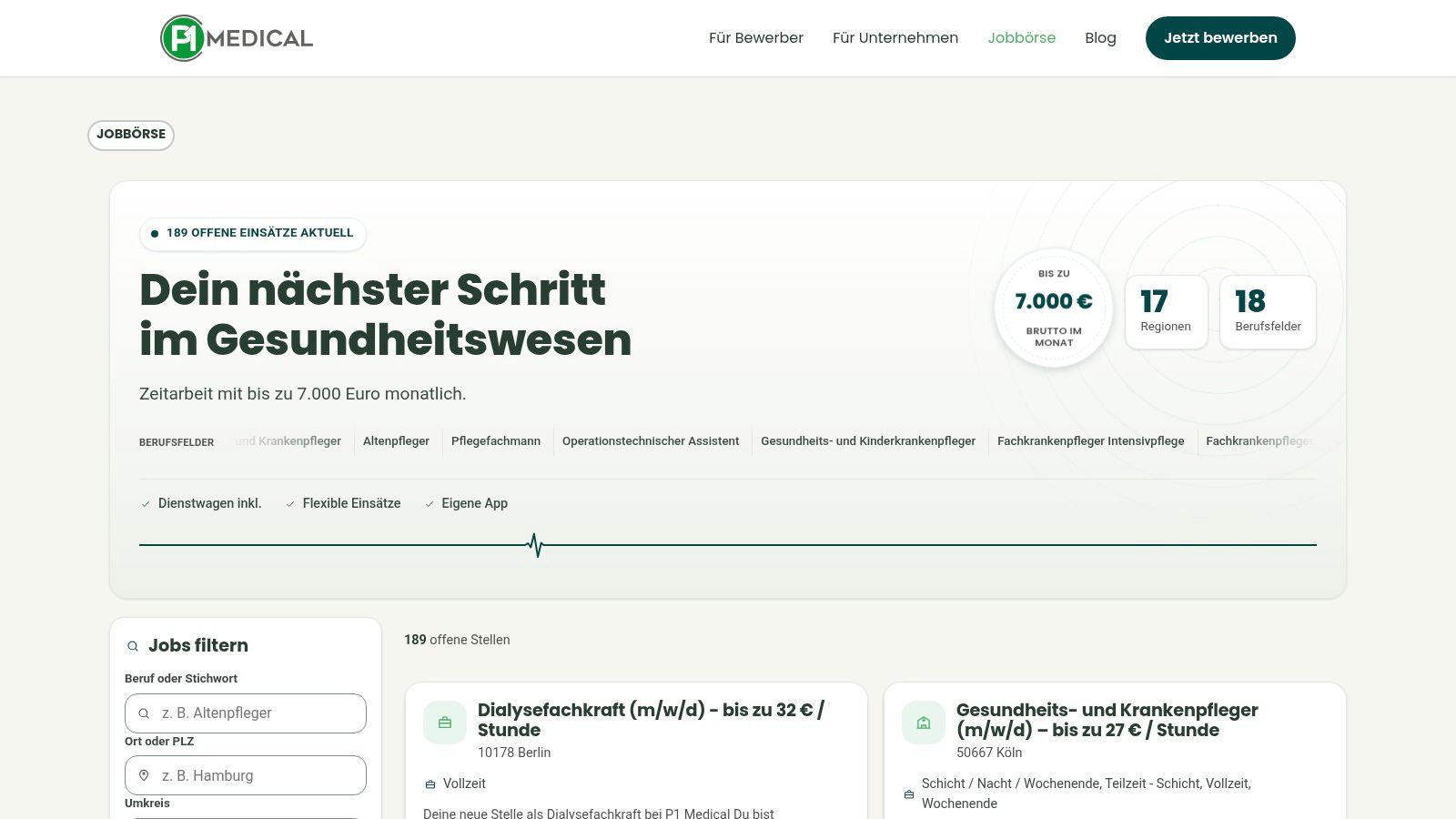Click the 17 Regionen stat card
The height and width of the screenshot is (819, 1456).
1167,312
